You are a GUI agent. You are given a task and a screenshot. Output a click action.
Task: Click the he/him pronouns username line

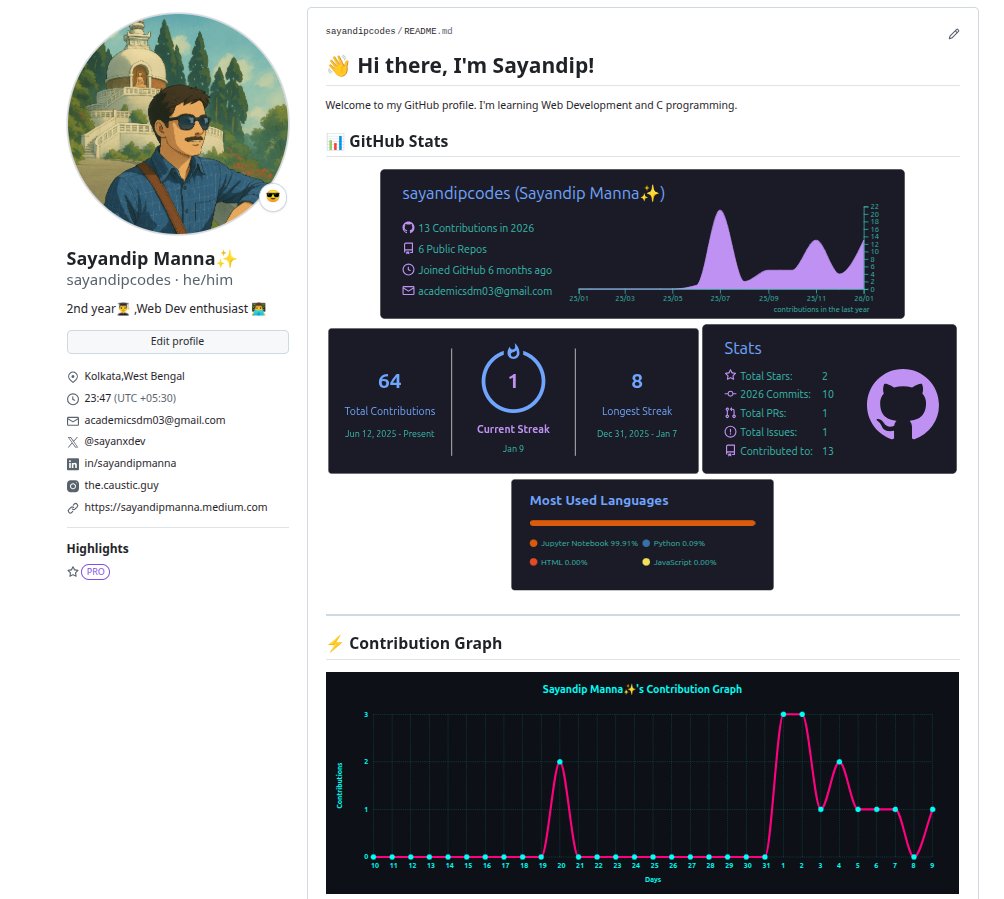tap(150, 280)
